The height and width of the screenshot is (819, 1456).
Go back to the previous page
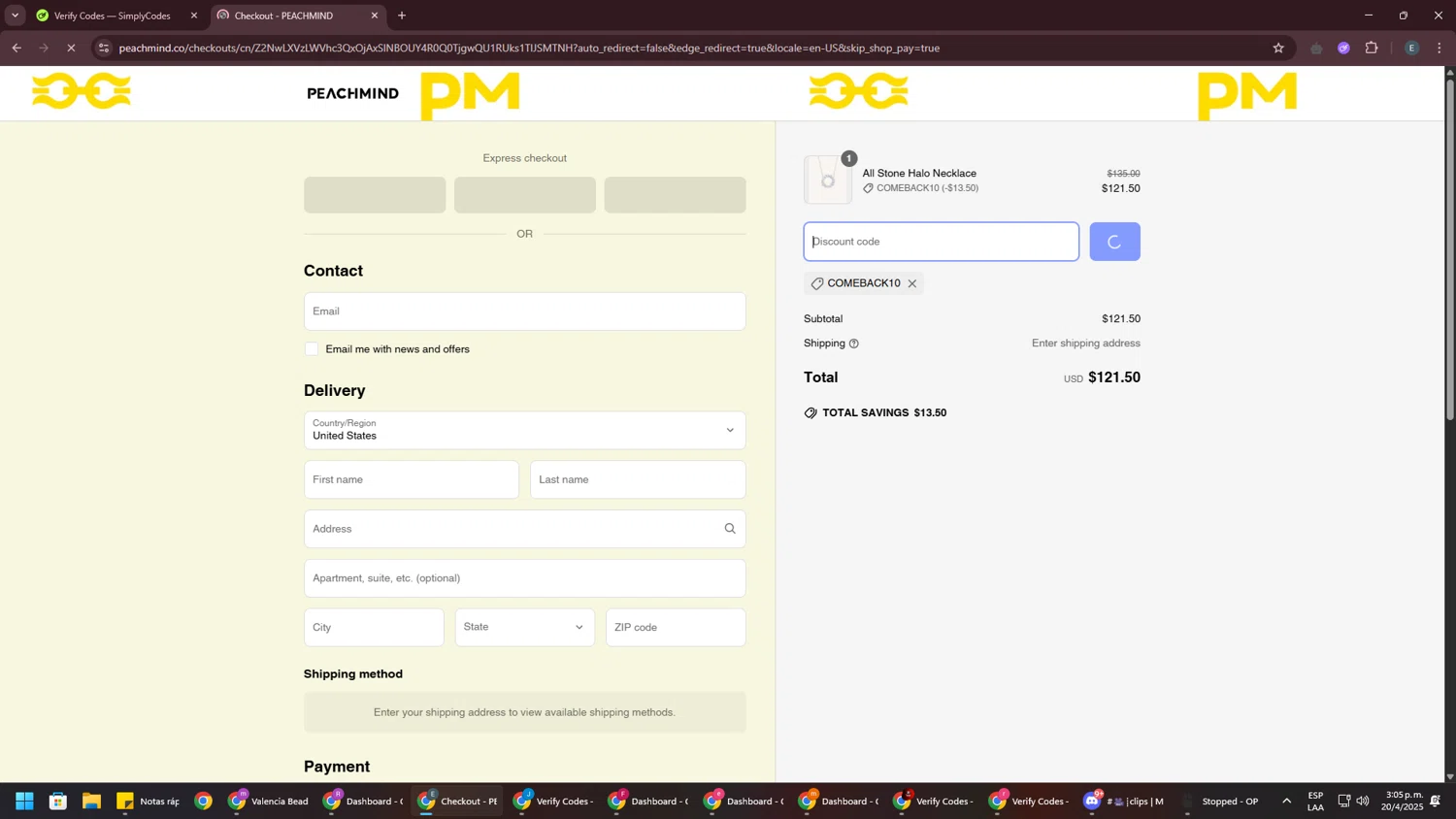pos(17,48)
